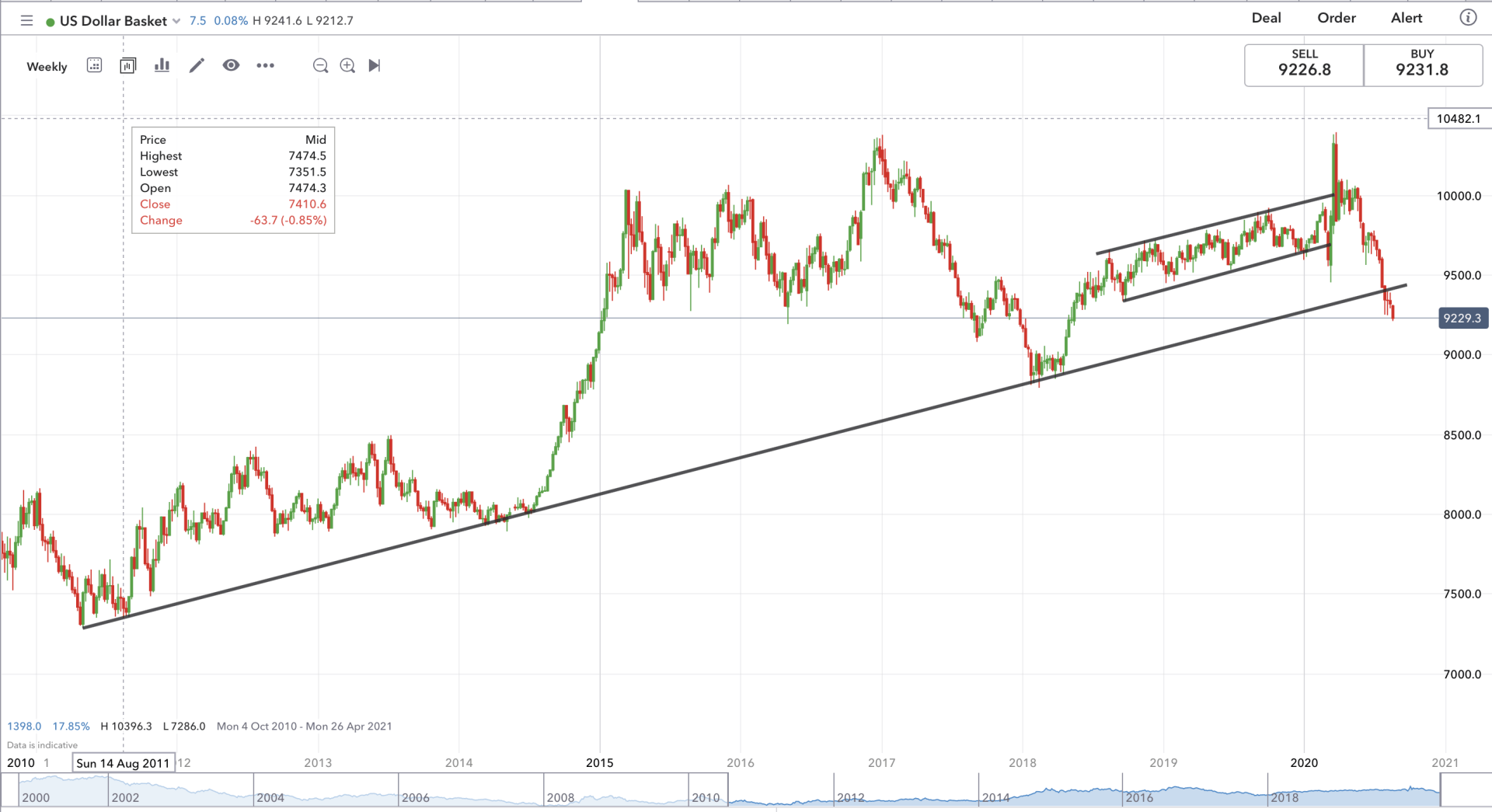
Task: Click the current price tag 9229.3
Action: coord(1463,318)
